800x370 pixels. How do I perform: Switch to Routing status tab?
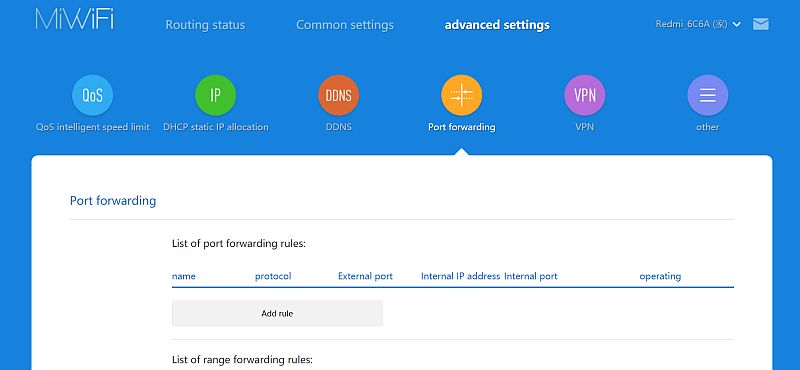coord(205,24)
